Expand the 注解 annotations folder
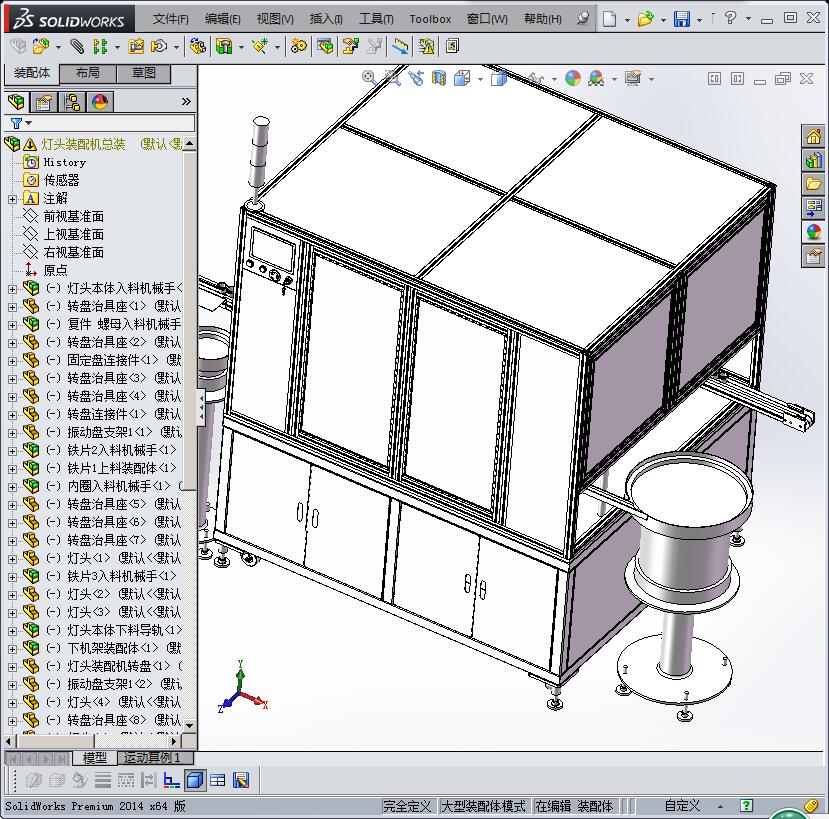829x819 pixels. (13, 199)
